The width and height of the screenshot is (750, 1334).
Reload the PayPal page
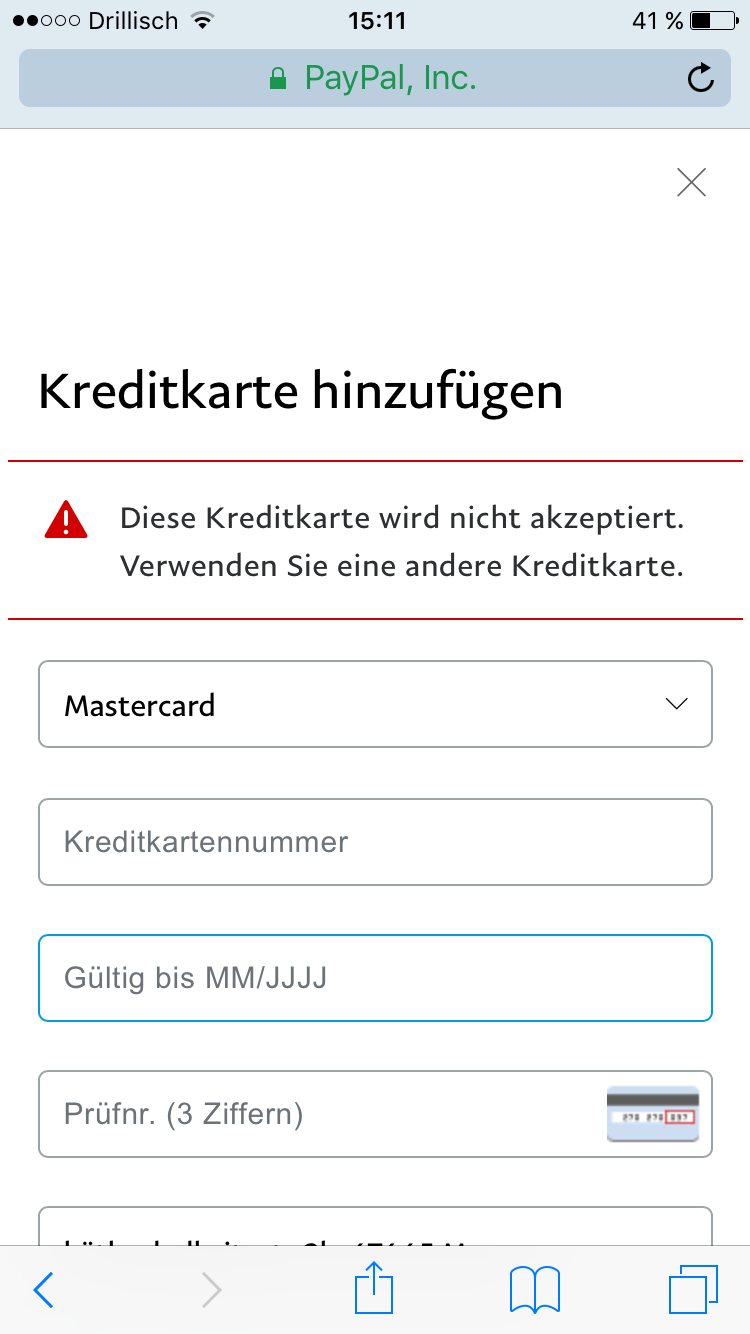click(x=701, y=77)
